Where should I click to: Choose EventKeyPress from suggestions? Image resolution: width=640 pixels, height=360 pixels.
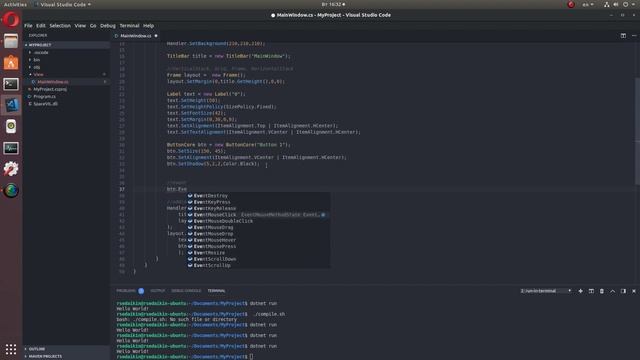(x=258, y=202)
